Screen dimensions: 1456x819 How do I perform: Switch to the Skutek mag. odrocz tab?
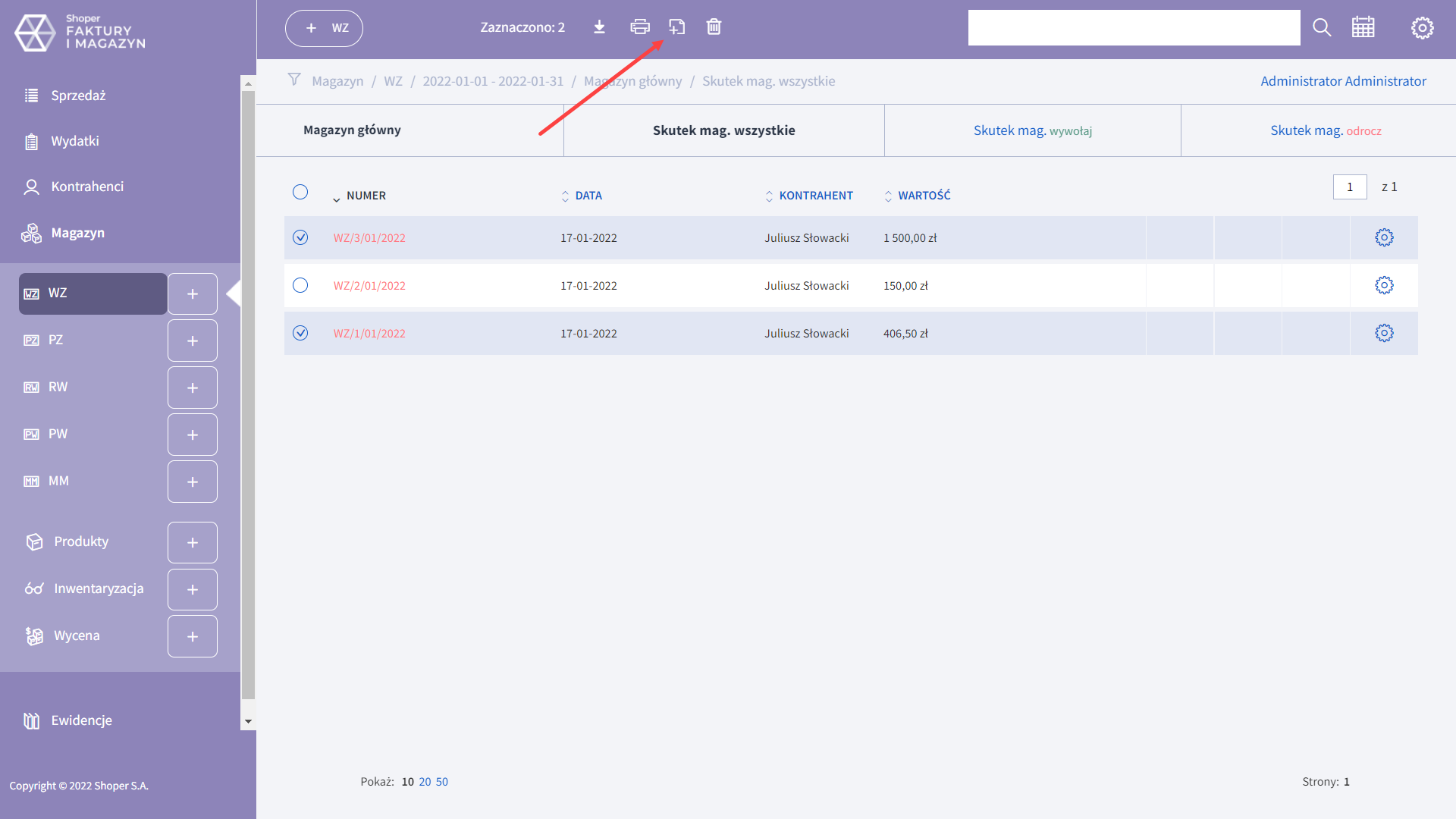[1326, 130]
